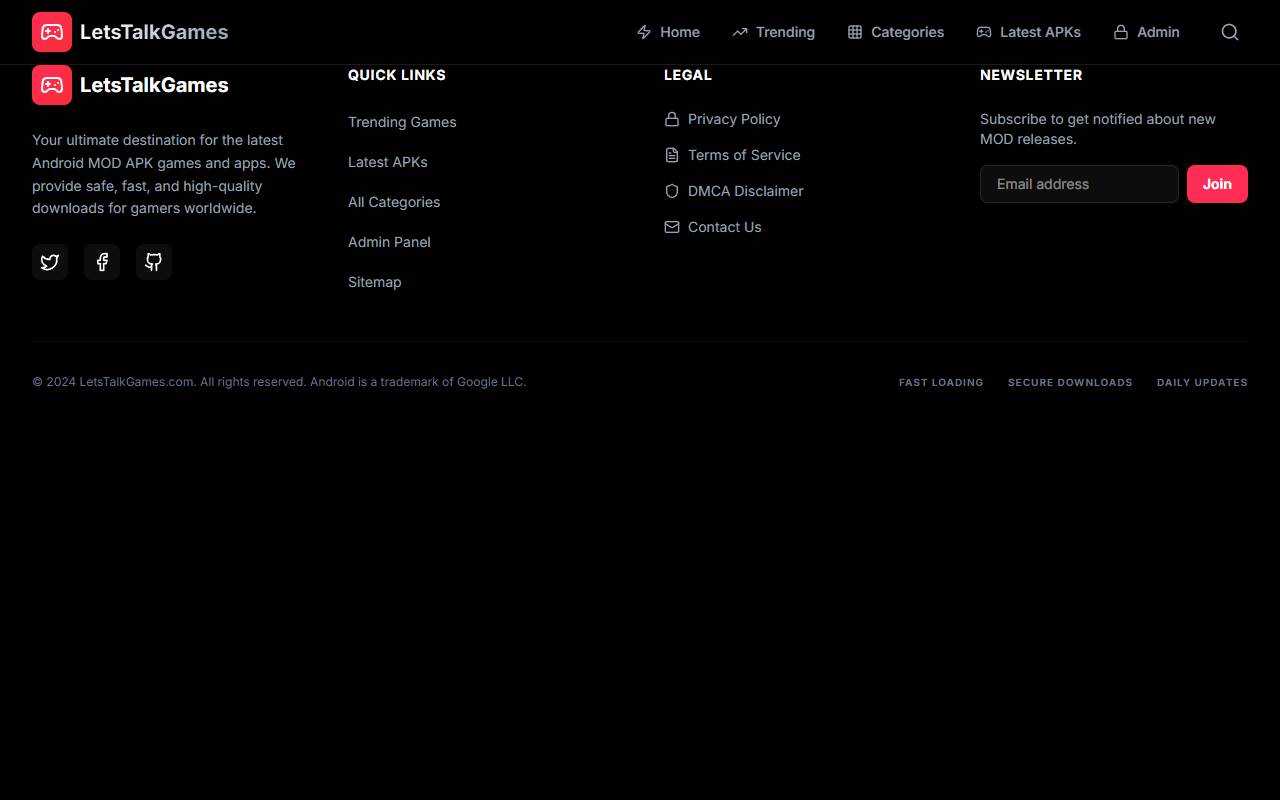Click the footer LetsTalkGames brand name
The width and height of the screenshot is (1280, 800).
154,85
